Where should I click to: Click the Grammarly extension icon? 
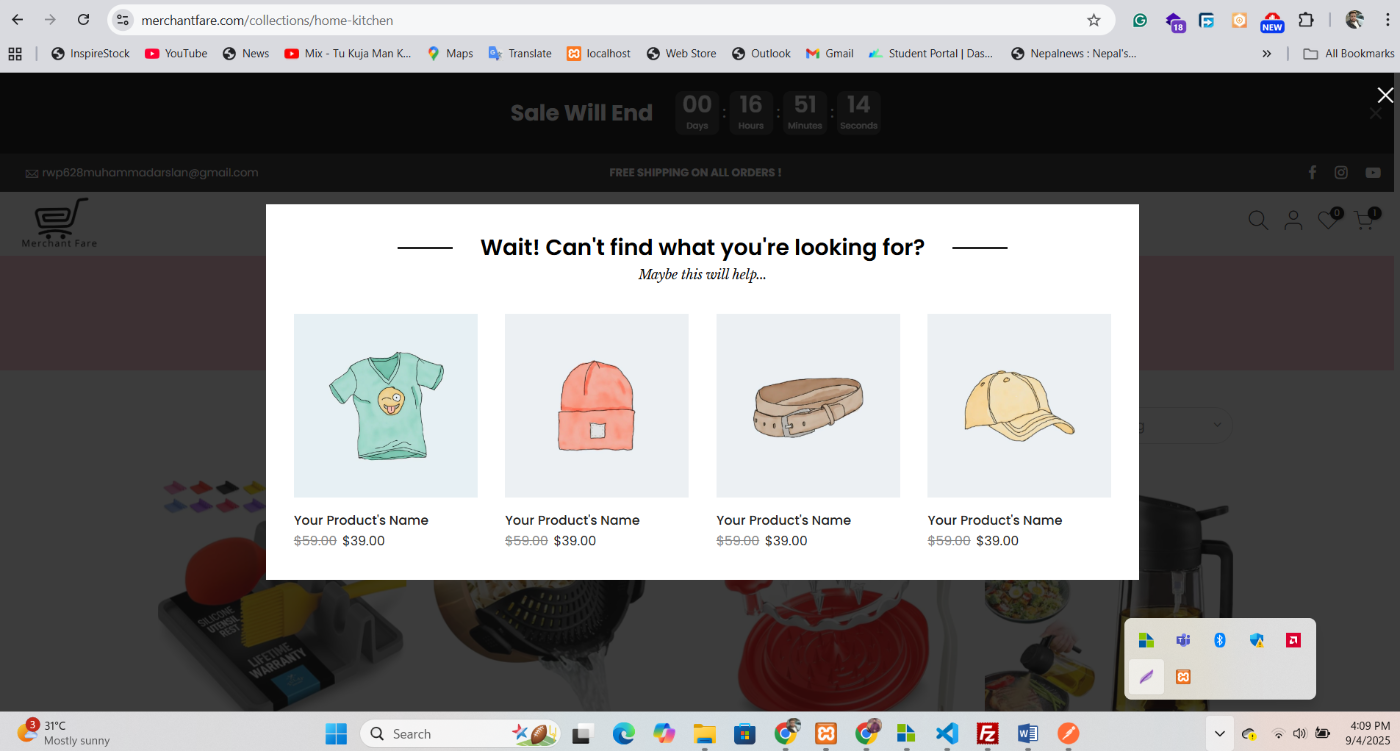[x=1140, y=20]
